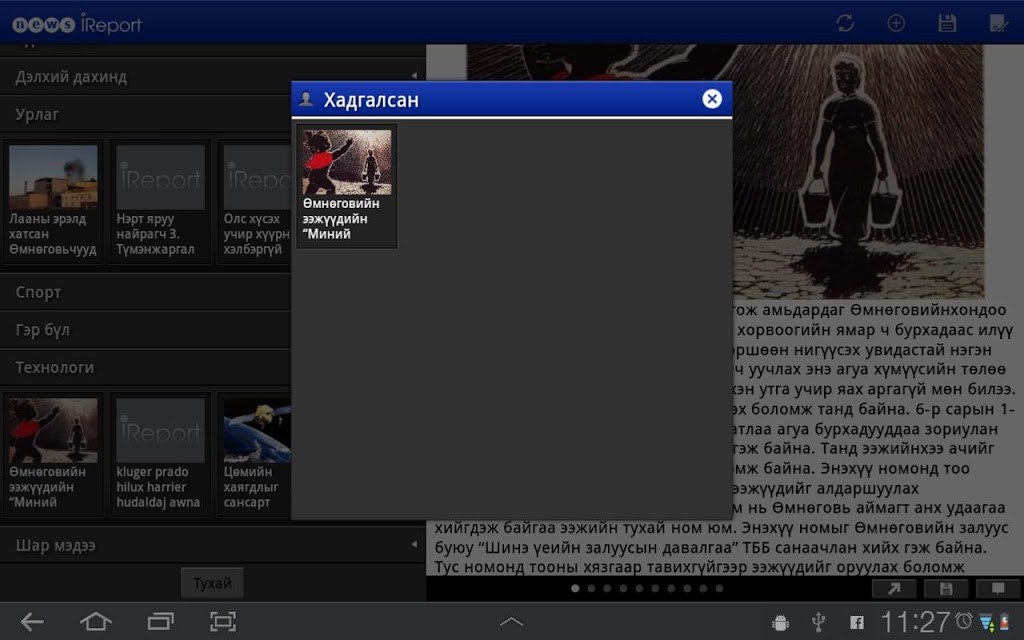Close the Хадгалсан dialog
This screenshot has width=1024, height=640.
coord(712,99)
